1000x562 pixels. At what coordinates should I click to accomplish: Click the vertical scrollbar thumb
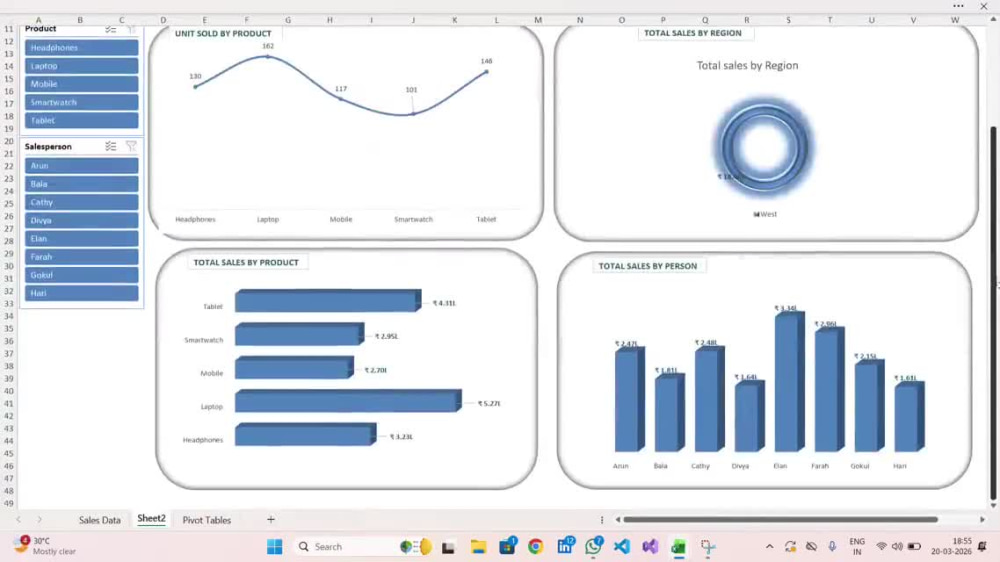pos(993,313)
